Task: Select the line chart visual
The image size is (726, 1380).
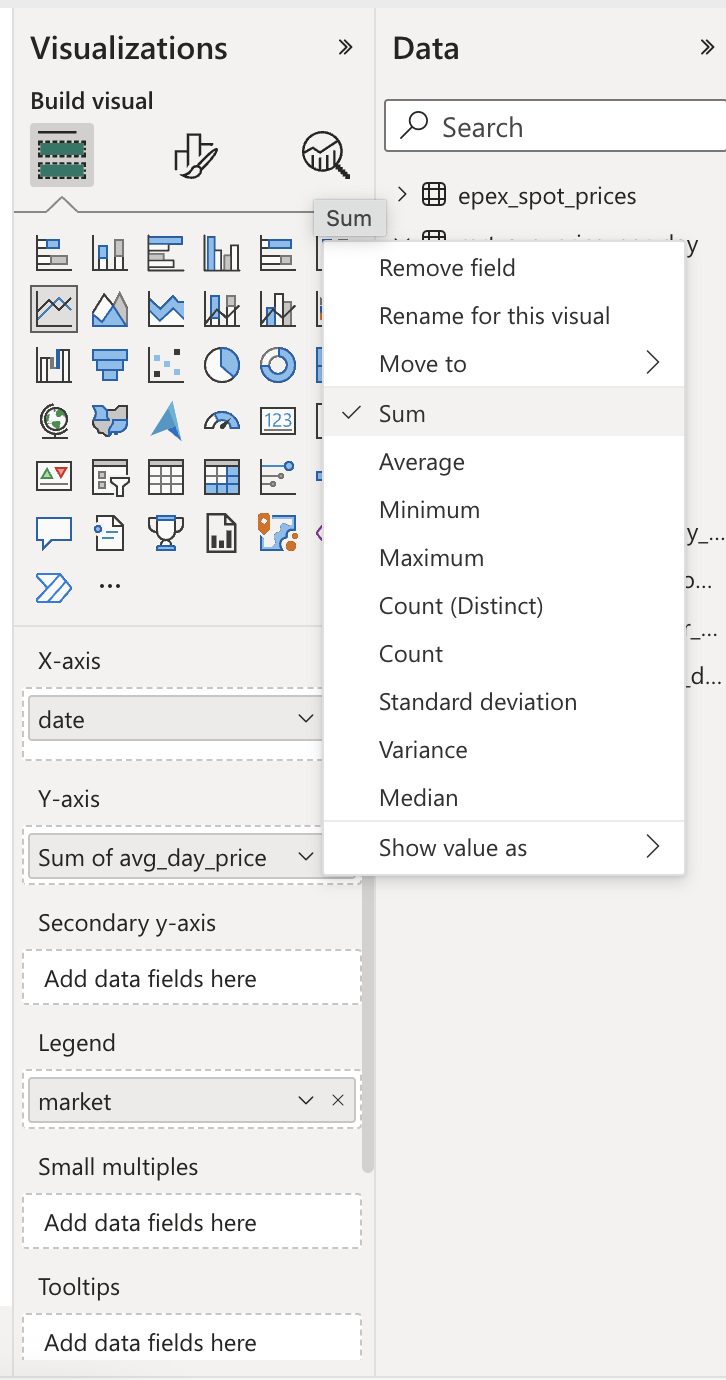Action: (x=54, y=308)
